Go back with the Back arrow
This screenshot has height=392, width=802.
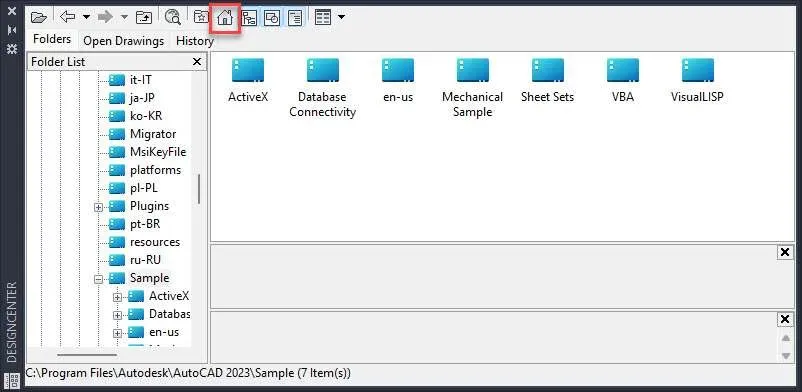tap(67, 17)
